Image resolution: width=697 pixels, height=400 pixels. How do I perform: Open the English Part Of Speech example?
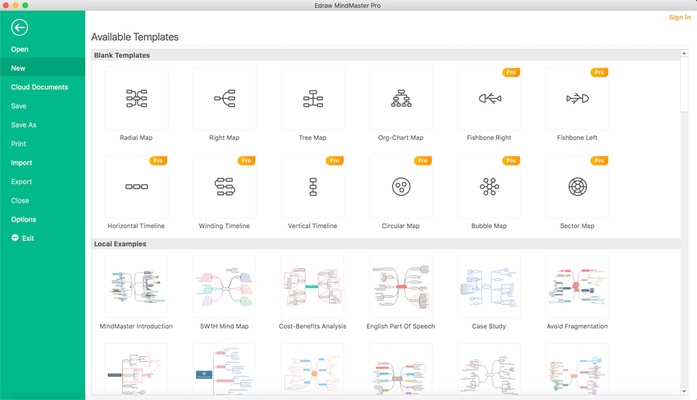[x=401, y=287]
